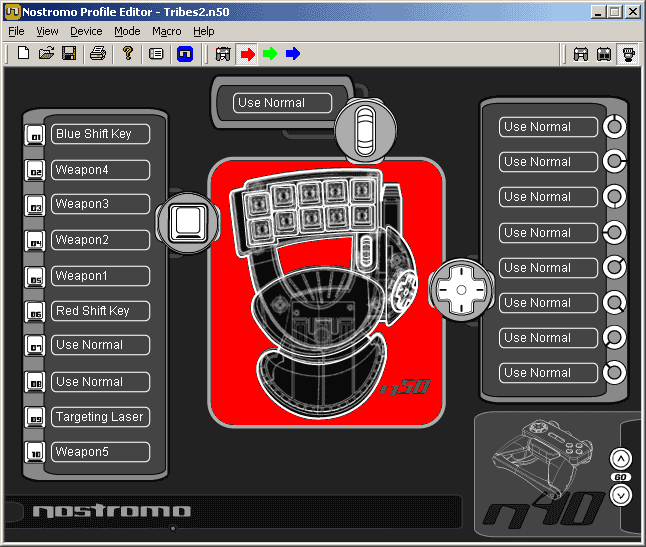Click button 05 key icon

coord(35,277)
